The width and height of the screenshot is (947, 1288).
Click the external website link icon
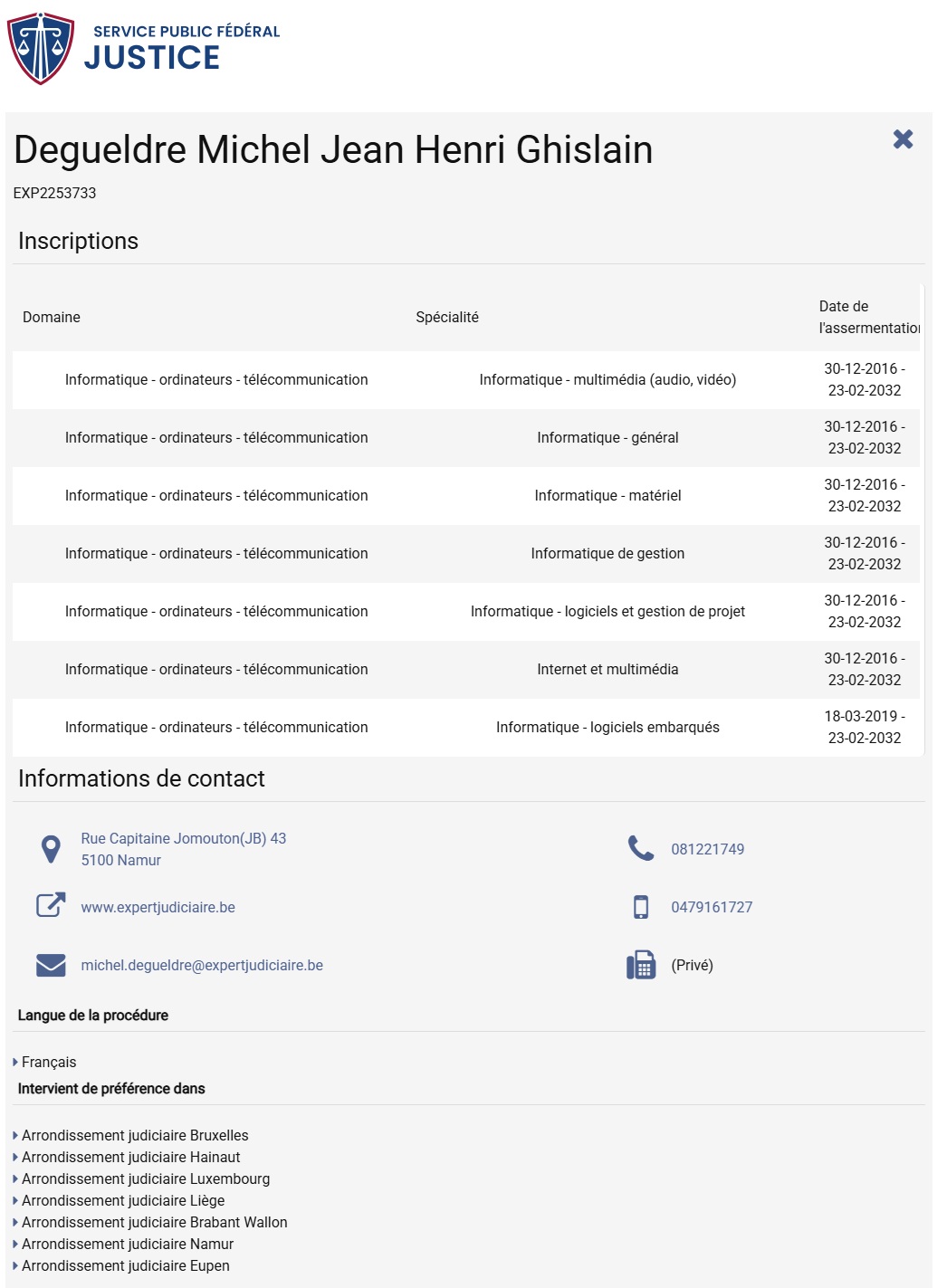coord(51,905)
